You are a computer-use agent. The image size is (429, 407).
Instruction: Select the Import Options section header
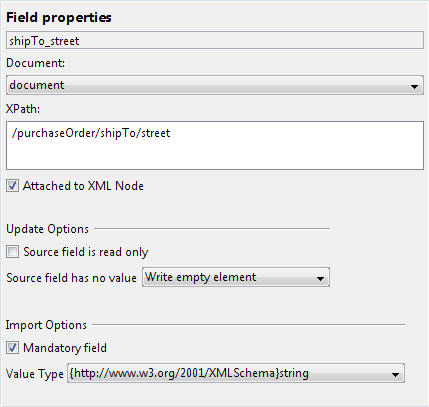coord(46,325)
